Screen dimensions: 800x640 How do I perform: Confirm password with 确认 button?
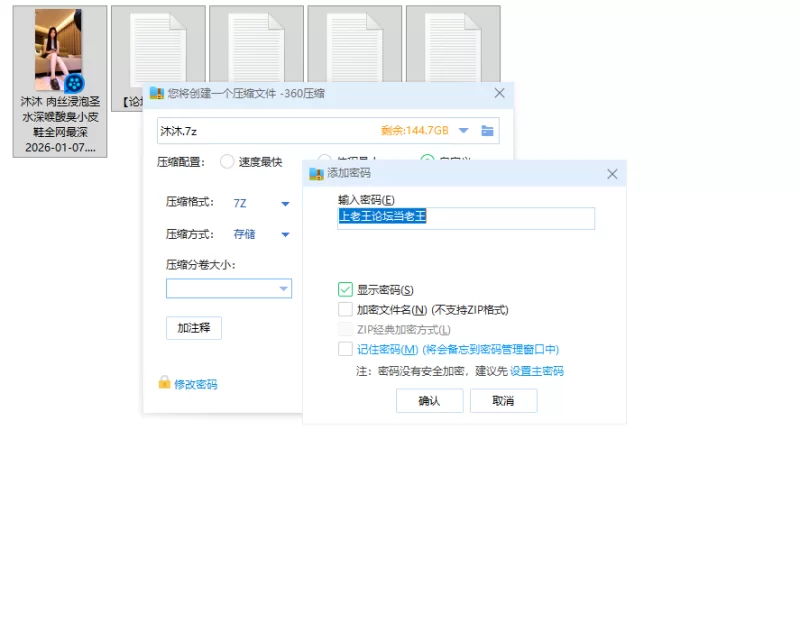(x=430, y=401)
